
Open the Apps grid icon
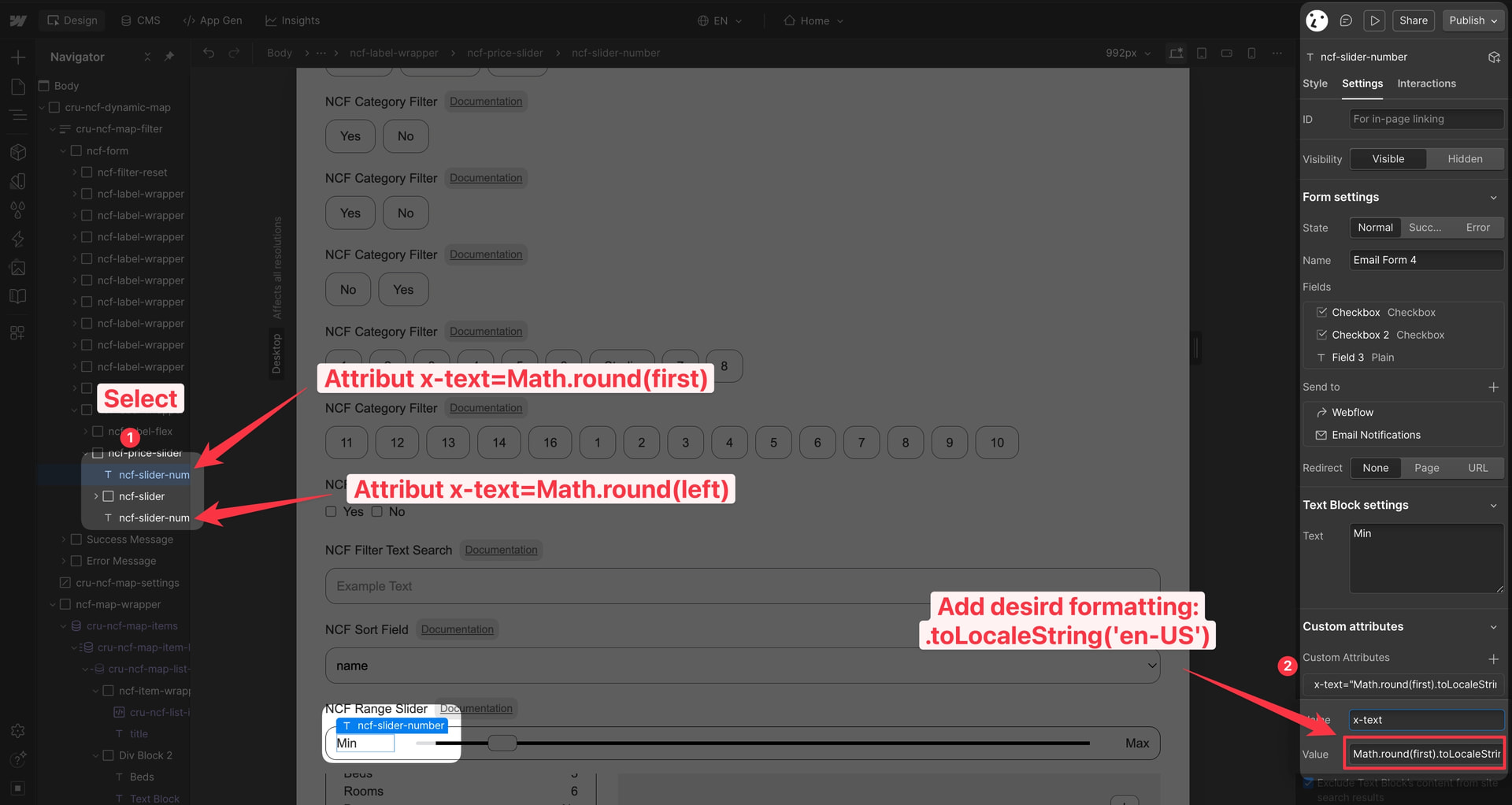coord(17,332)
